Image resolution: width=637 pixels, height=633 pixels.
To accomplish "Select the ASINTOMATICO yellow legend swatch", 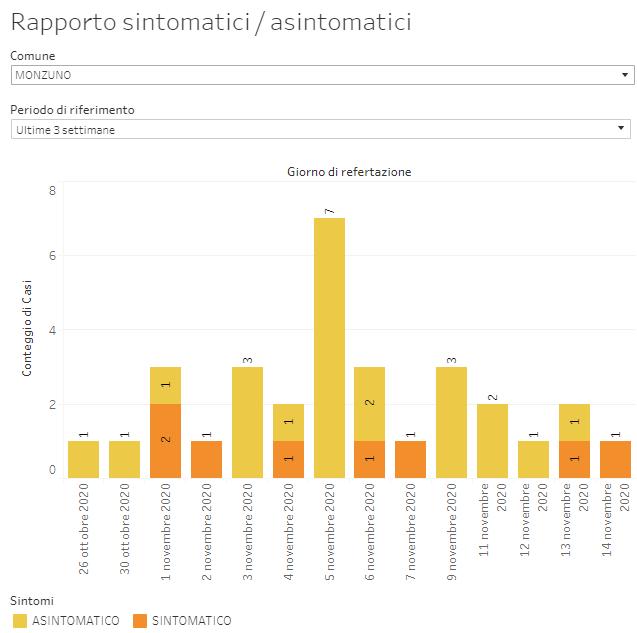I will (18, 621).
